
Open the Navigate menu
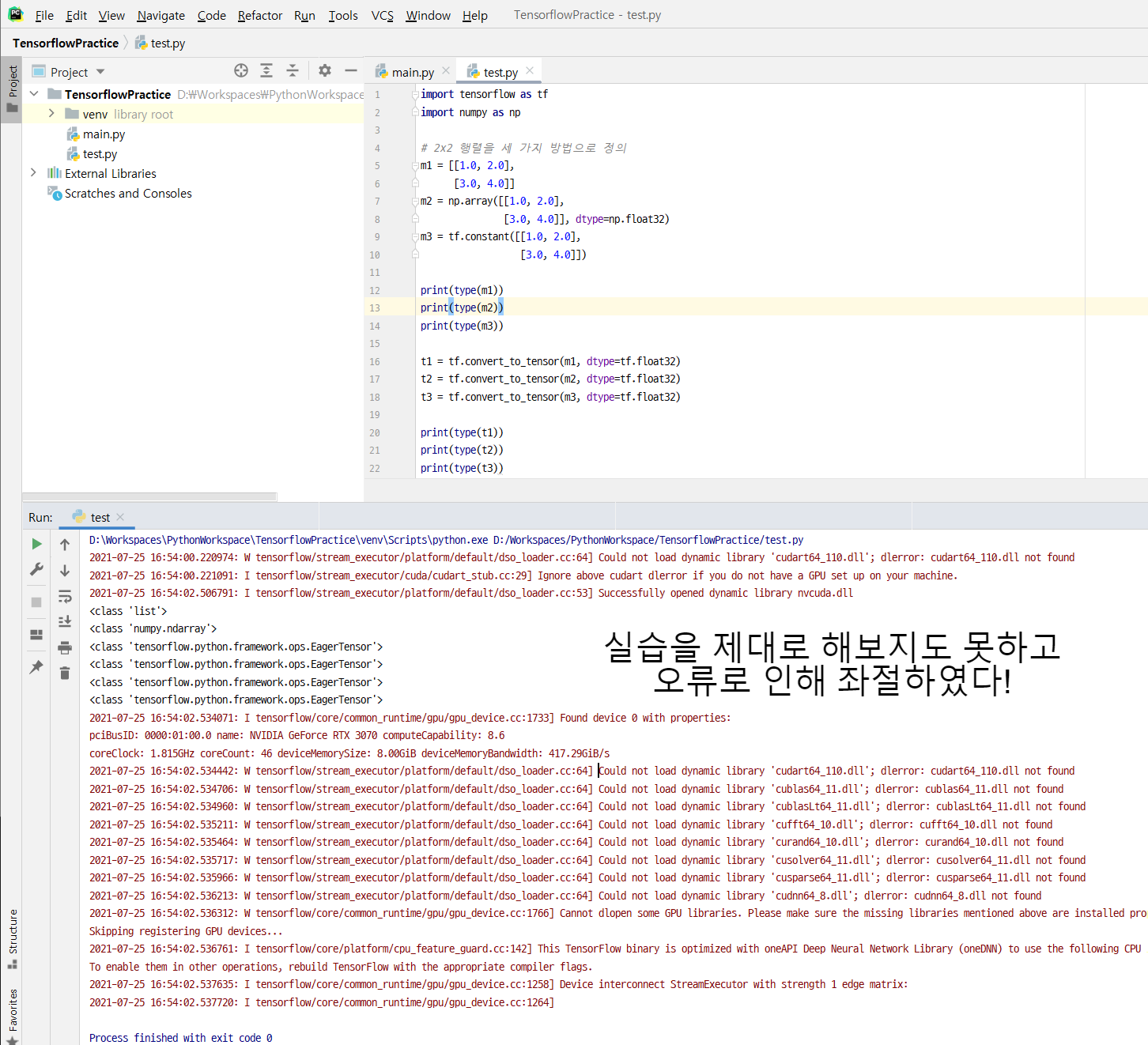coord(160,15)
